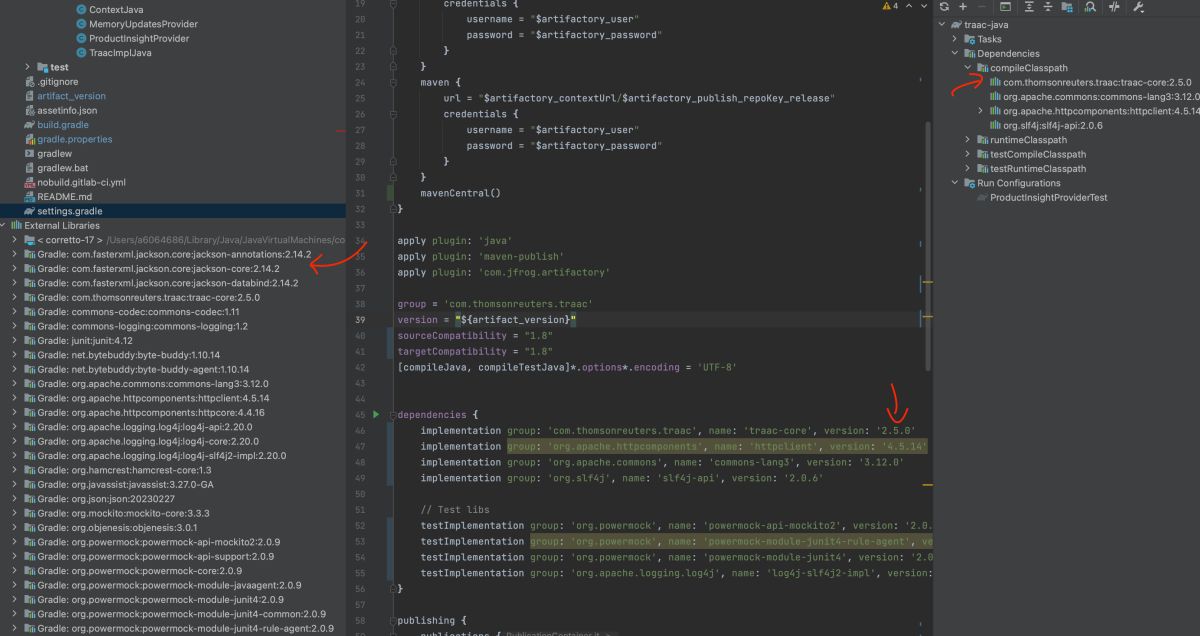1200x636 pixels.
Task: Click the ProductInsightProviderTest run configuration icon
Action: click(982, 197)
